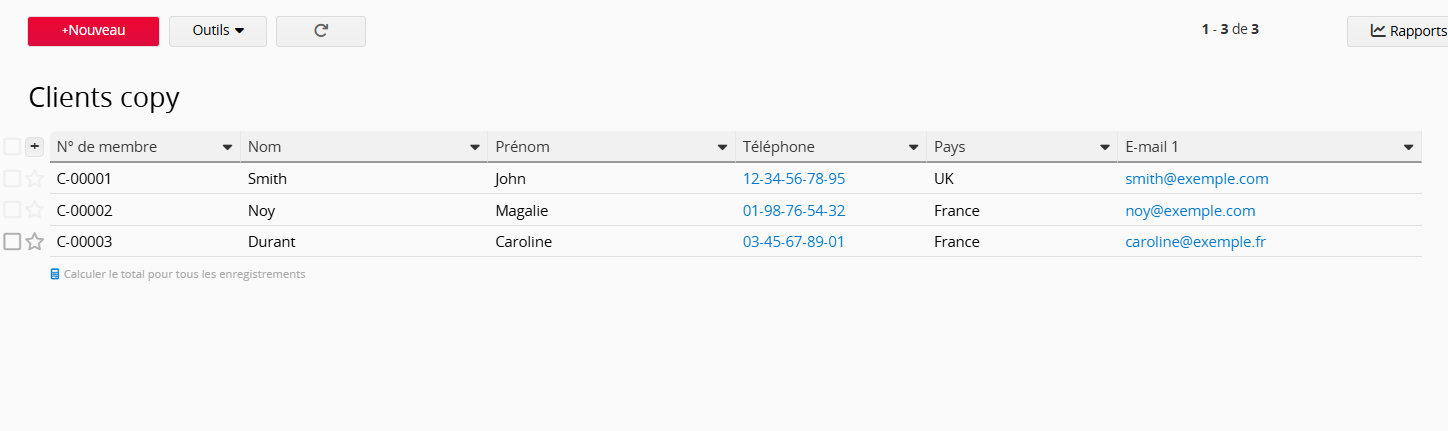Toggle the select-all checkbox in header
Image resolution: width=1448 pixels, height=431 pixels.
12,147
